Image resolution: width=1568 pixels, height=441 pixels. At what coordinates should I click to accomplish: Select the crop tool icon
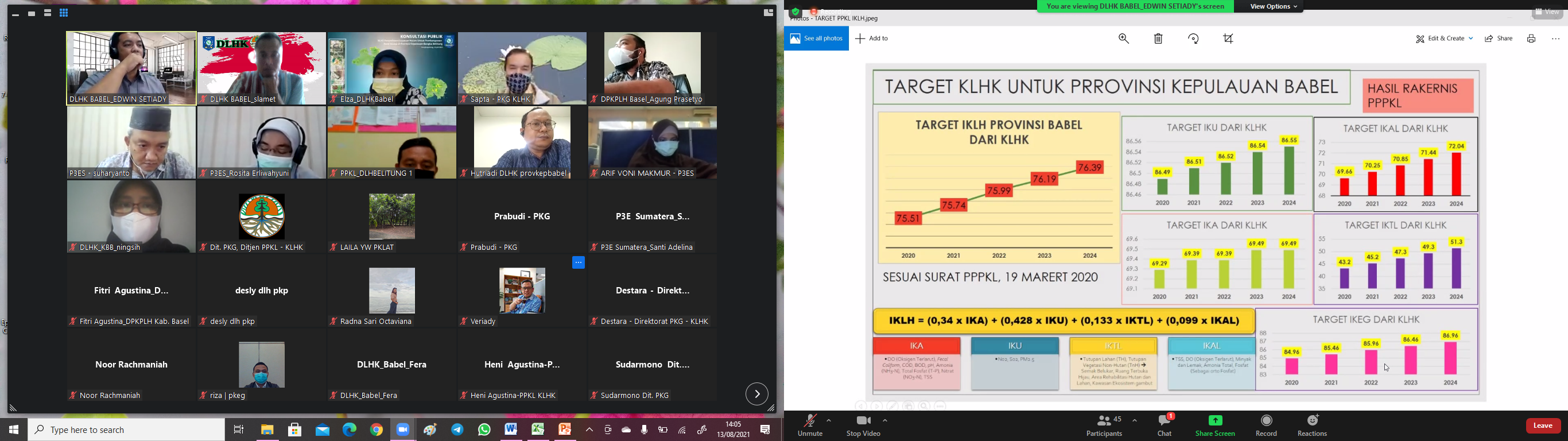(x=1228, y=39)
